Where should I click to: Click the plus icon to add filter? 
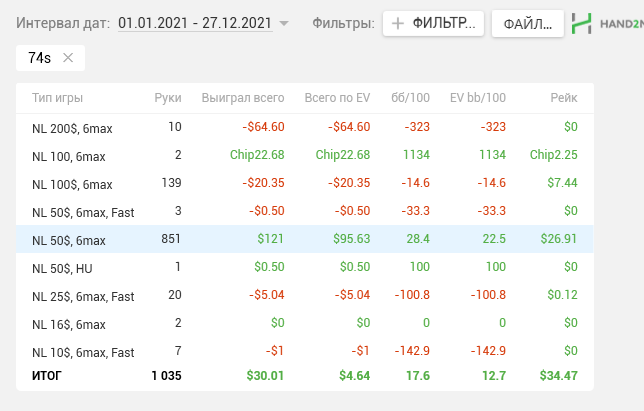(x=398, y=23)
